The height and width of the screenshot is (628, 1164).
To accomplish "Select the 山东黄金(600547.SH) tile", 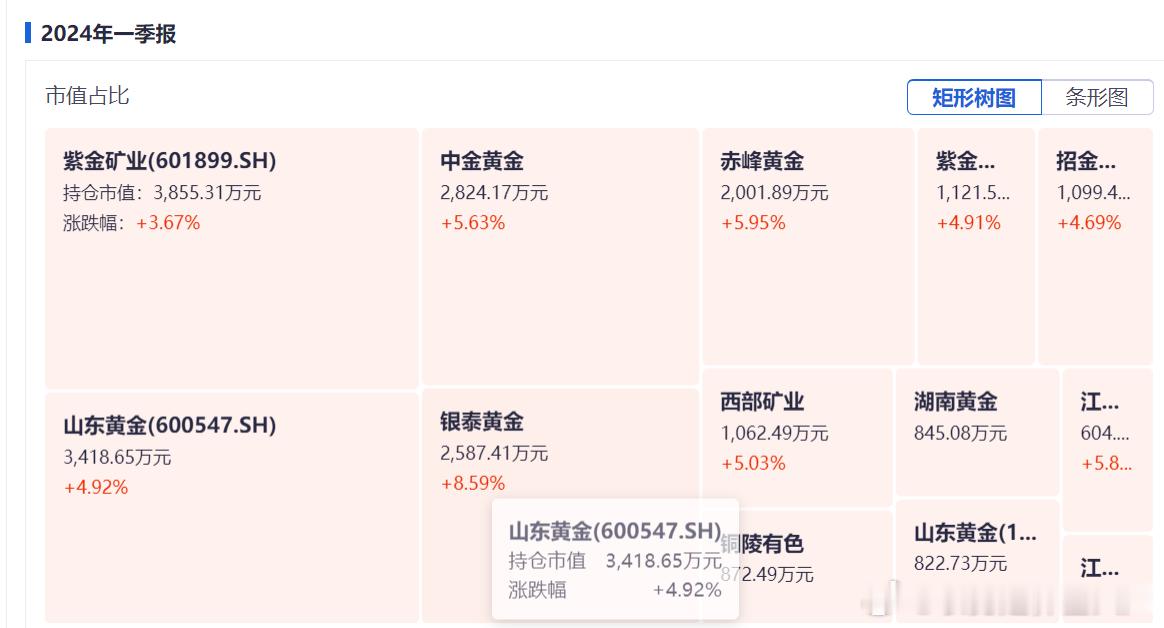I will tap(232, 507).
